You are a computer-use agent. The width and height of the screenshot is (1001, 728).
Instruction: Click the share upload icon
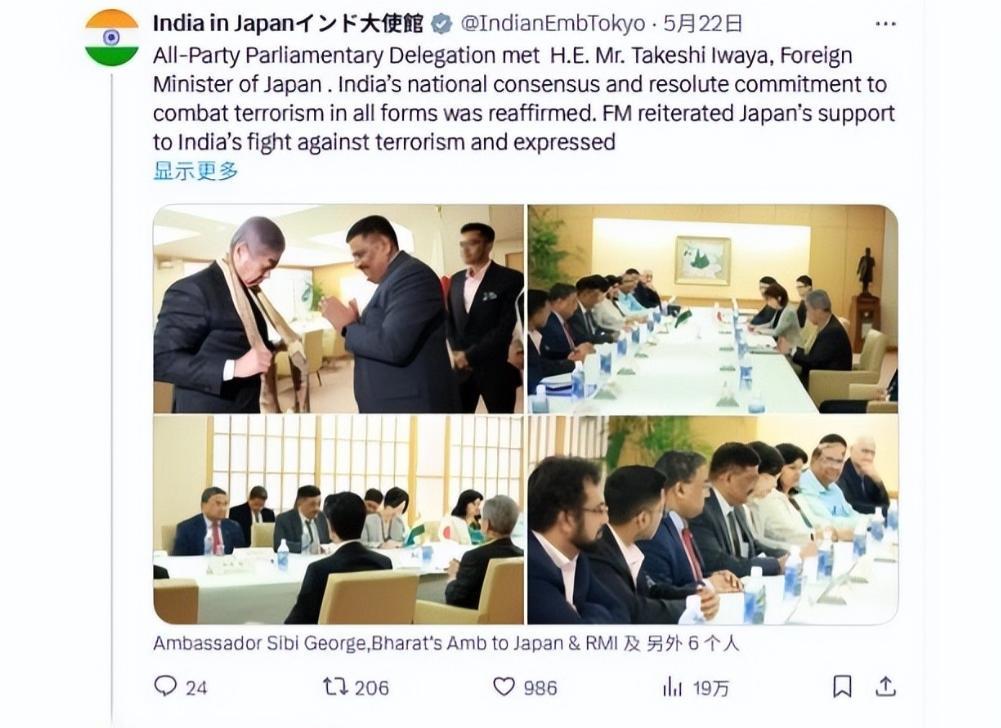[x=885, y=686]
